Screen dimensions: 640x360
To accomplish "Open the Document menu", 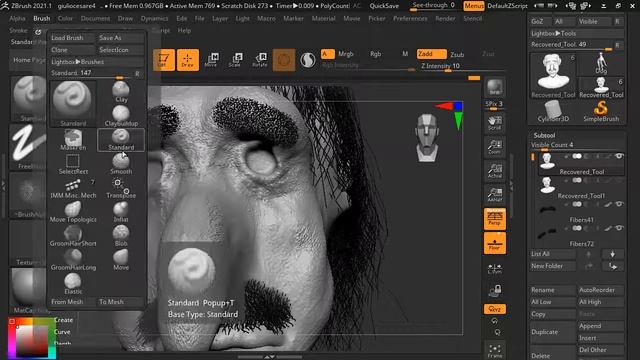I will pos(95,18).
